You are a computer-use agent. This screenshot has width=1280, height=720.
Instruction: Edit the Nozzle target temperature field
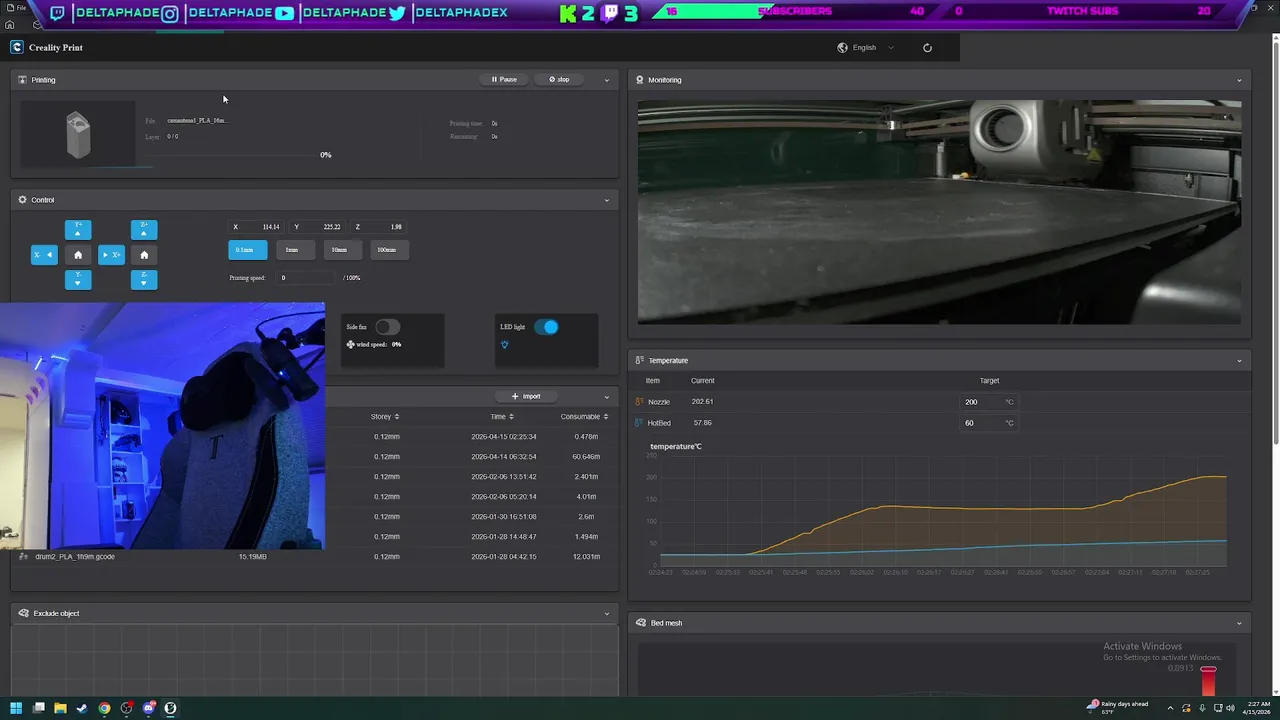[989, 402]
